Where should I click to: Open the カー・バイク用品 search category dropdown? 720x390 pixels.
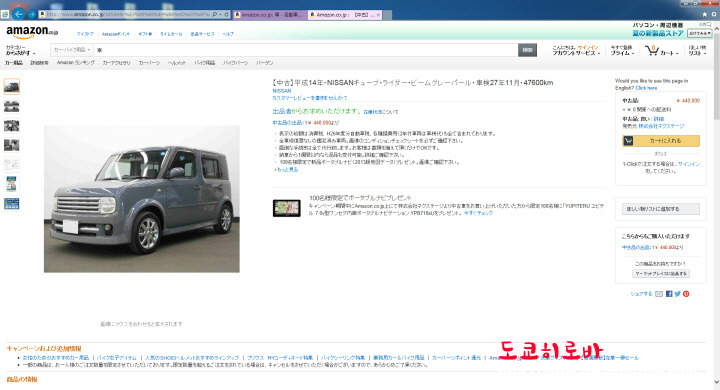coord(72,50)
